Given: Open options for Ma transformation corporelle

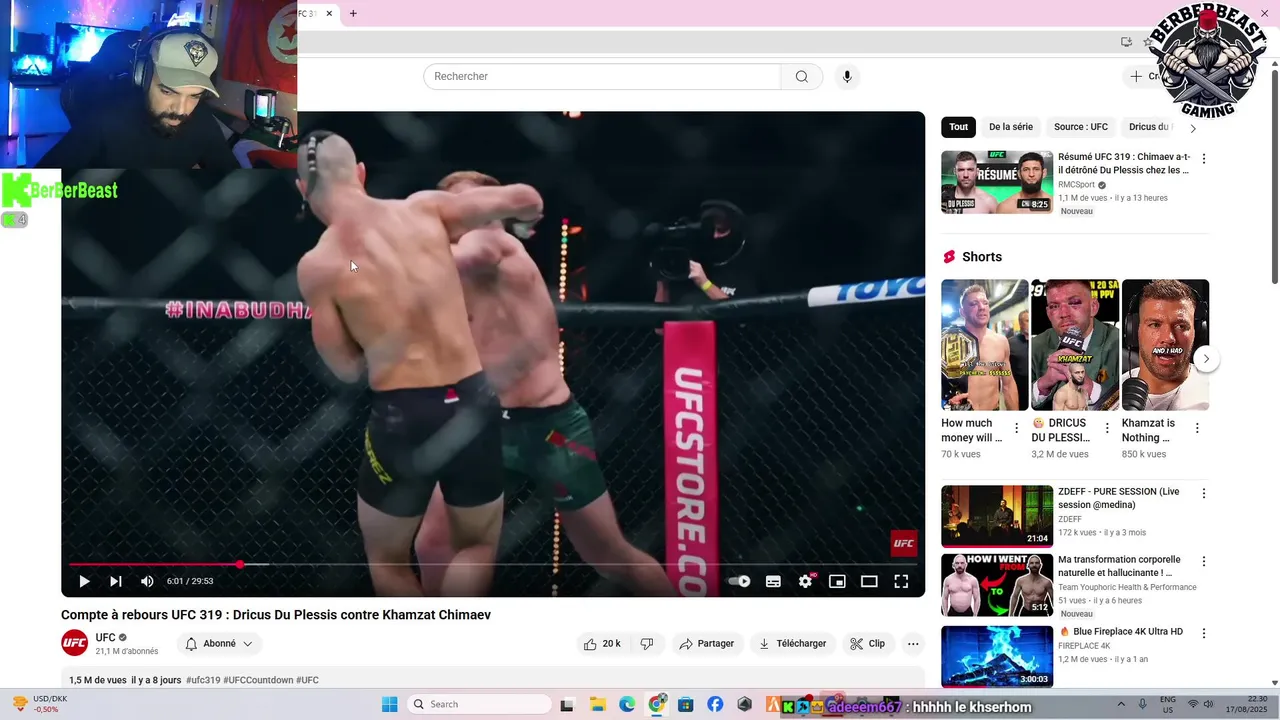Looking at the screenshot, I should point(1204,561).
